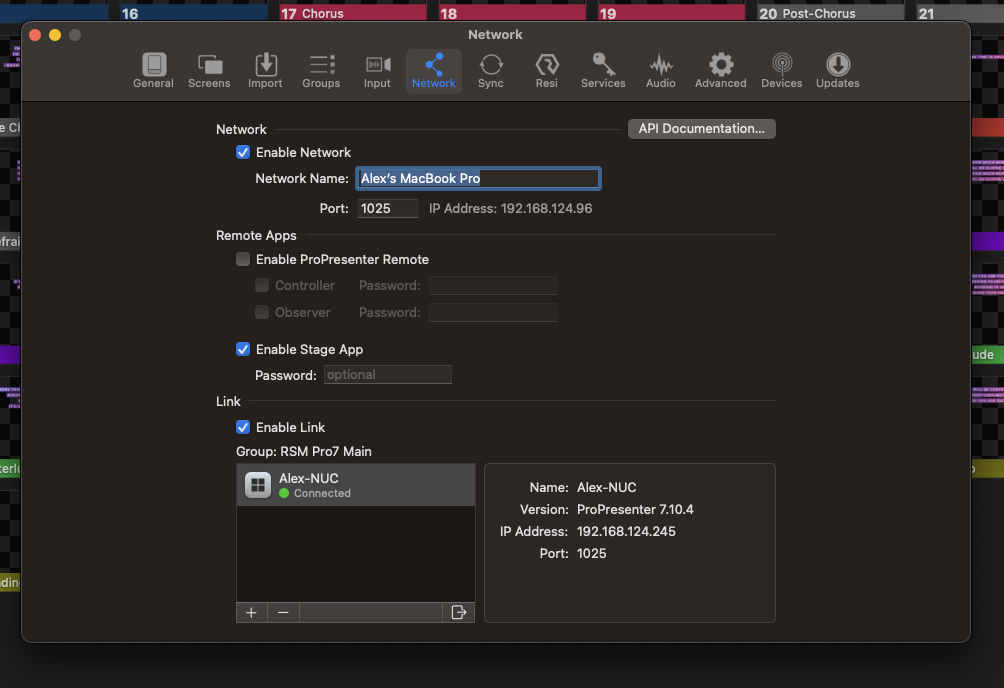Open the General preferences tab
The height and width of the screenshot is (688, 1004).
click(153, 71)
